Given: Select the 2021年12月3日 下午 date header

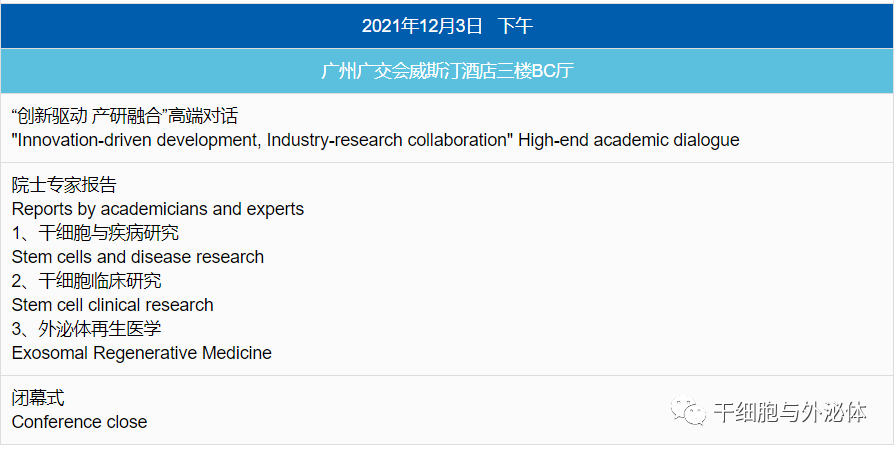Looking at the screenshot, I should tap(448, 26).
